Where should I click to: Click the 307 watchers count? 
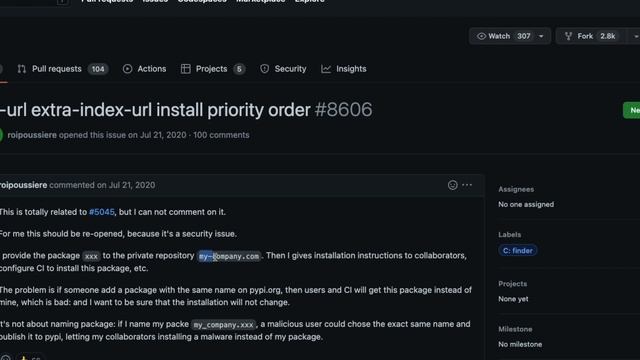tap(524, 36)
